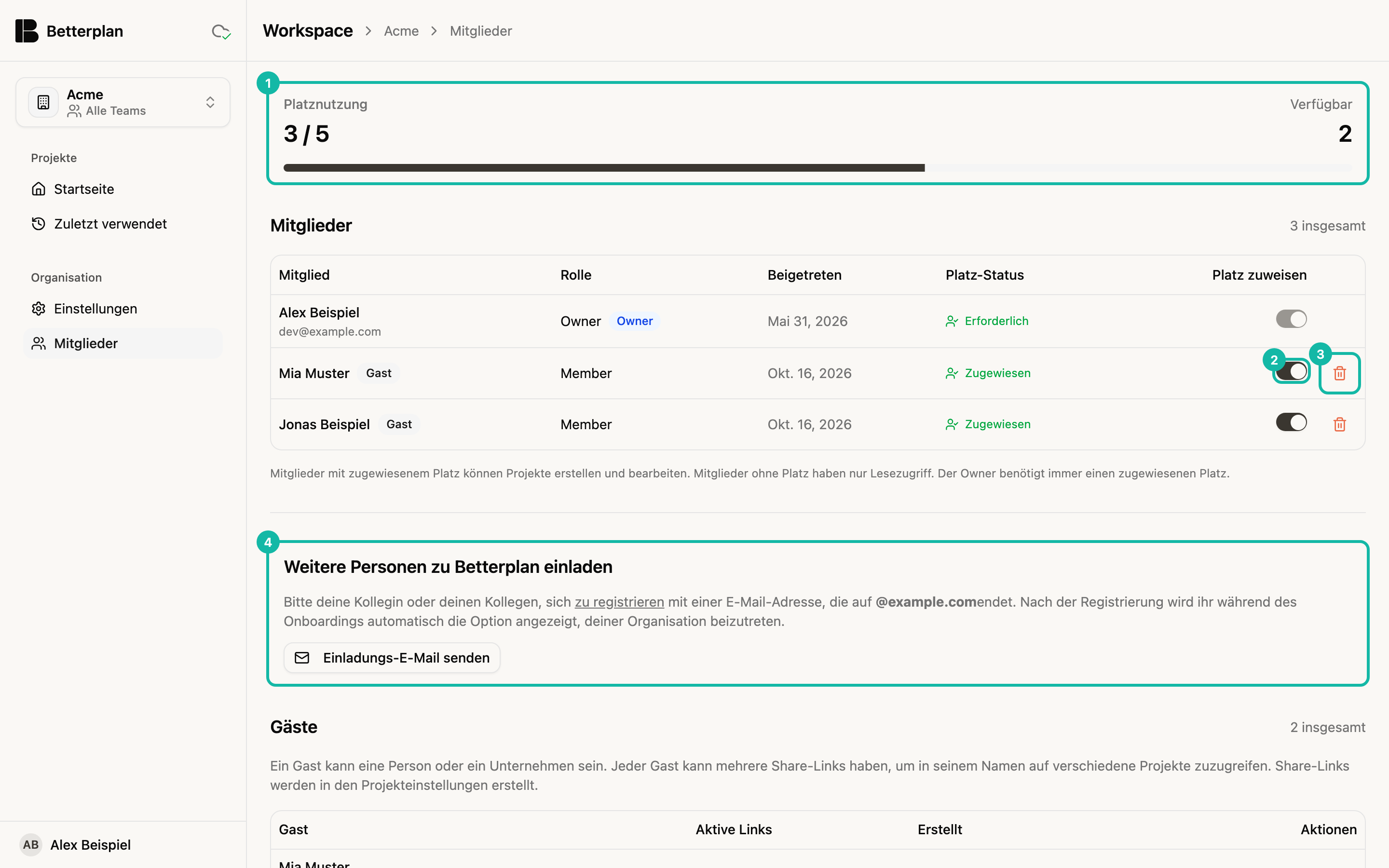This screenshot has width=1389, height=868.
Task: Click the Acme building icon
Action: point(43,102)
